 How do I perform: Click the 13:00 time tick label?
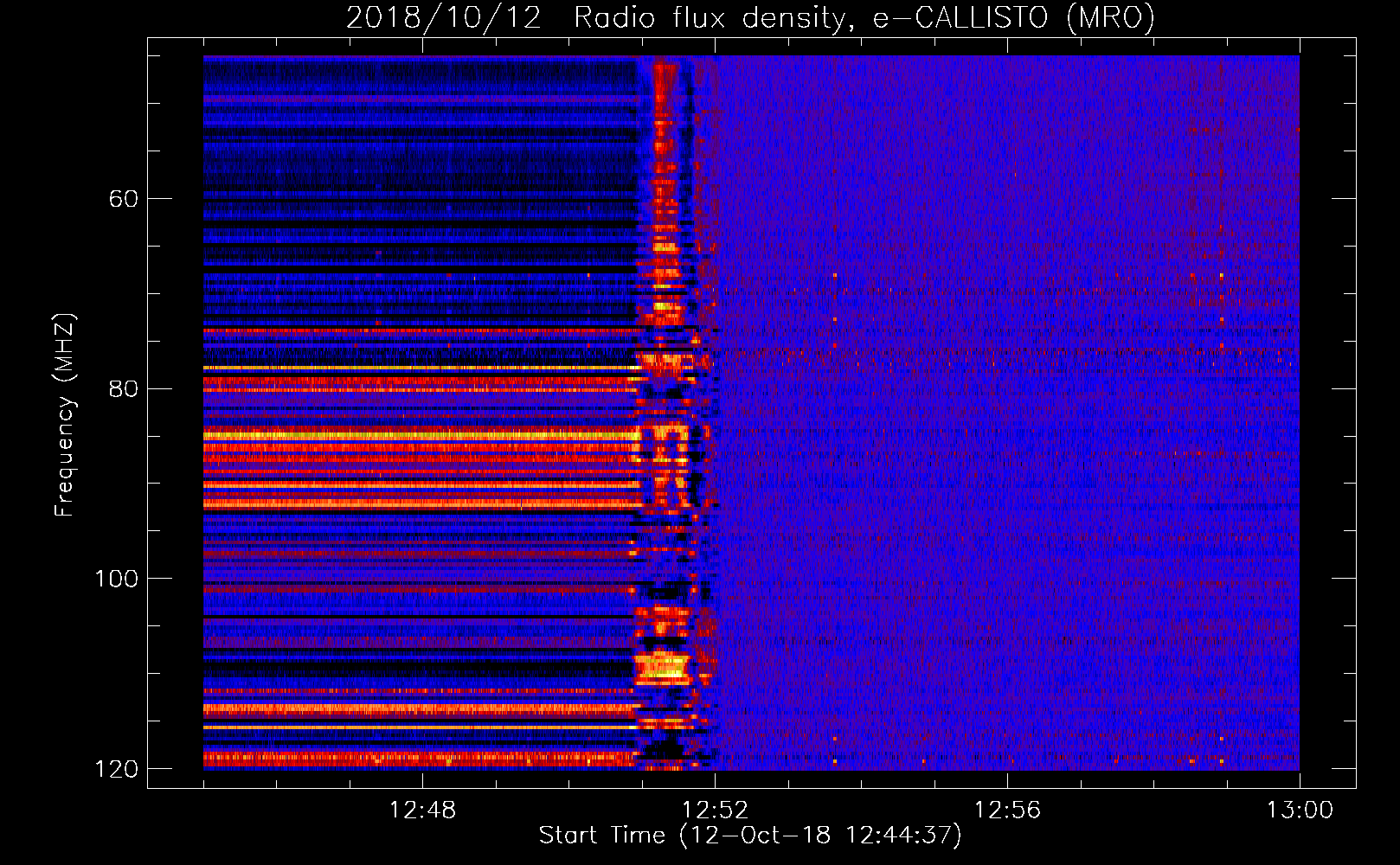pos(1300,811)
